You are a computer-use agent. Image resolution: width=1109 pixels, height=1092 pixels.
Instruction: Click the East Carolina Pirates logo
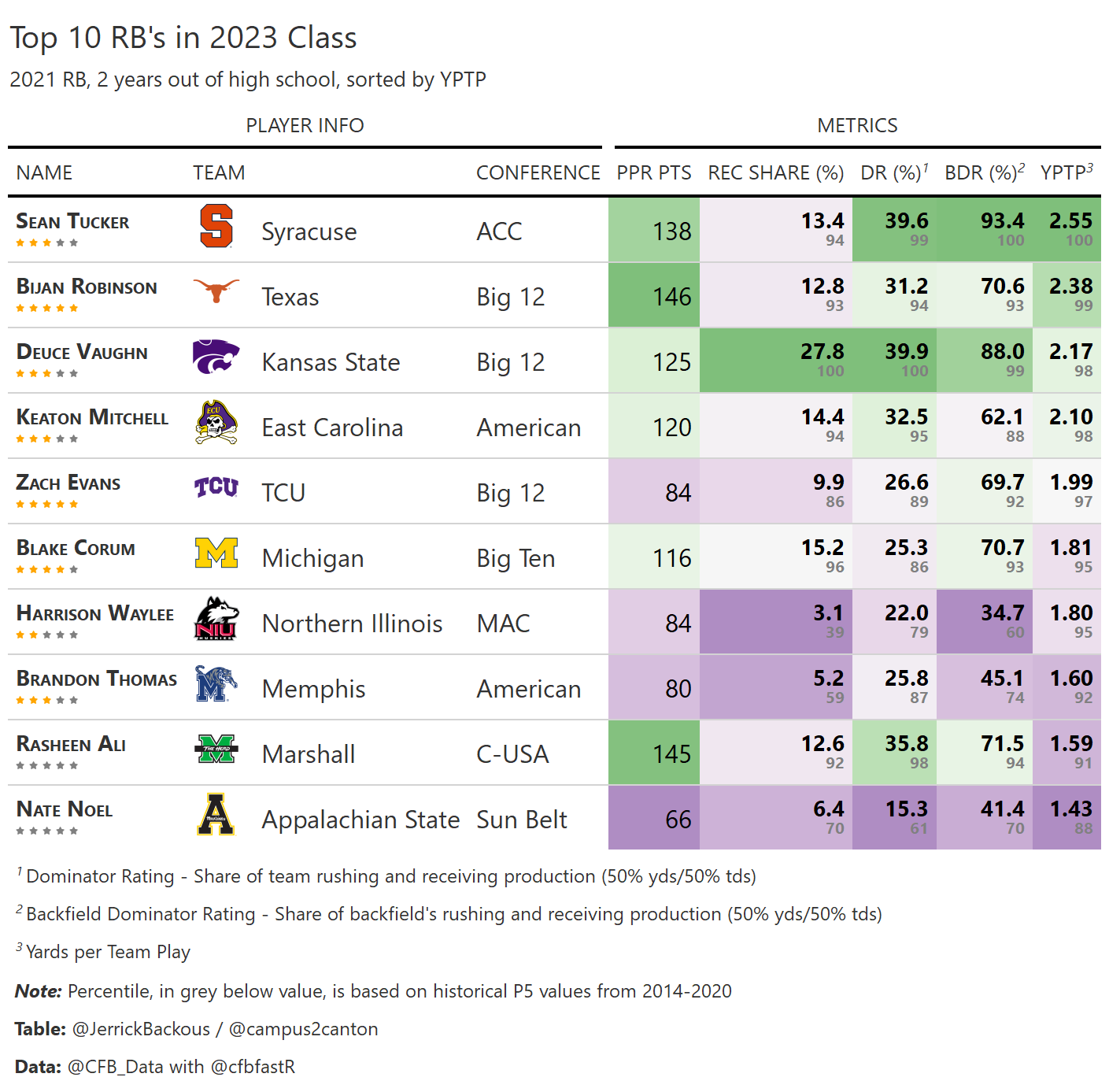pyautogui.click(x=216, y=423)
